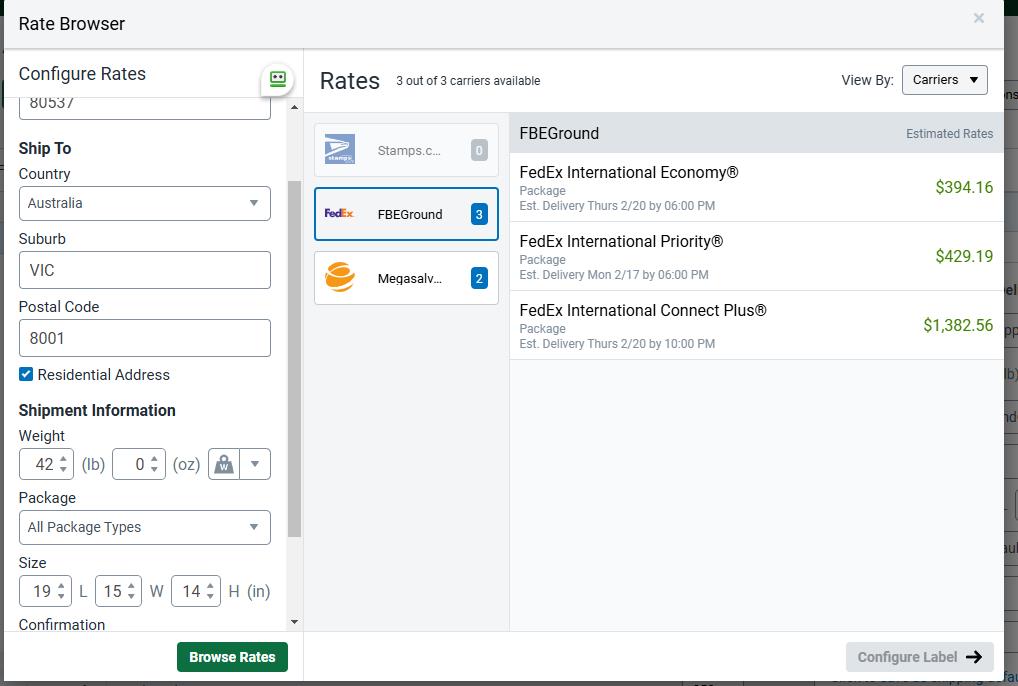Choose FedEx International Economy rate
Viewport: 1018px width, 686px height.
point(756,188)
